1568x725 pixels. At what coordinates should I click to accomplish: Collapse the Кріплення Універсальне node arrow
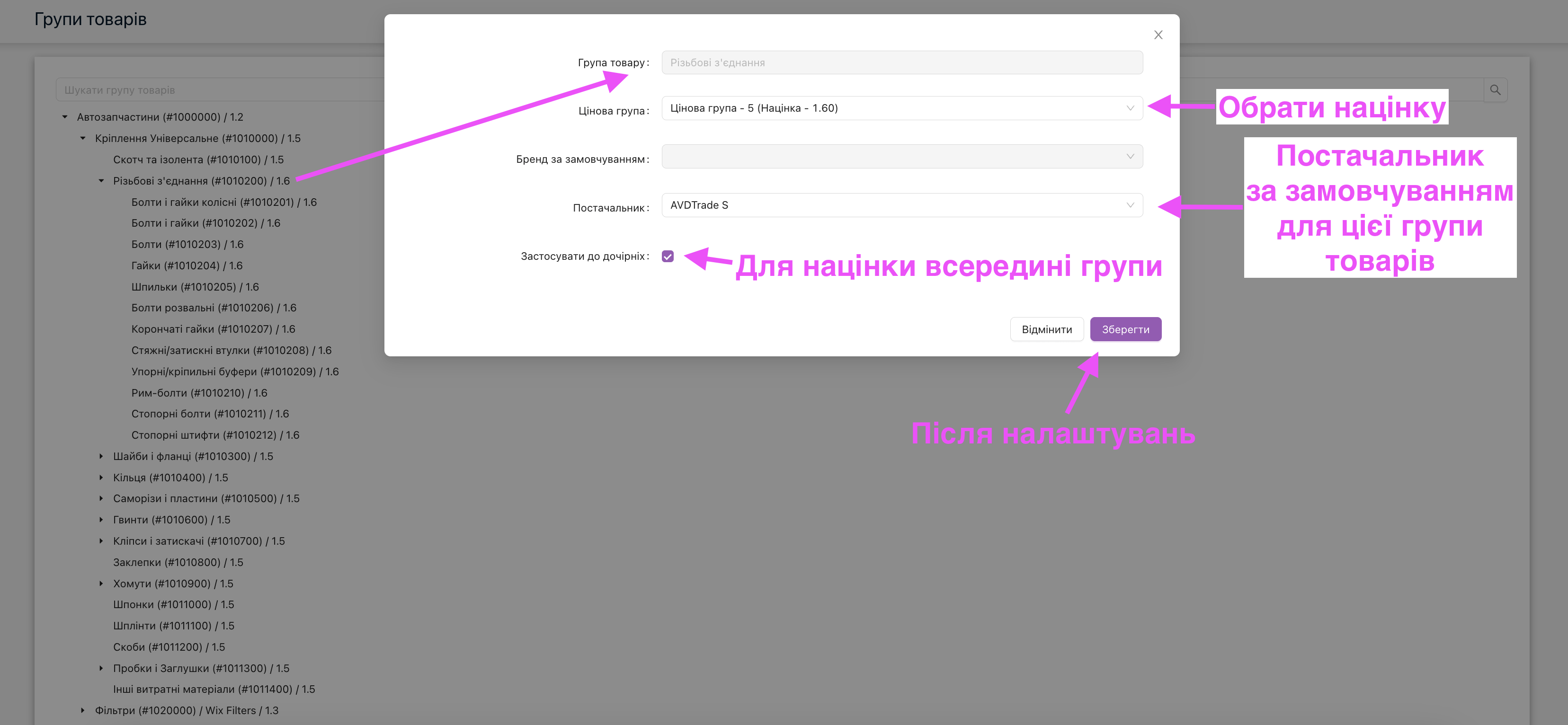point(83,138)
